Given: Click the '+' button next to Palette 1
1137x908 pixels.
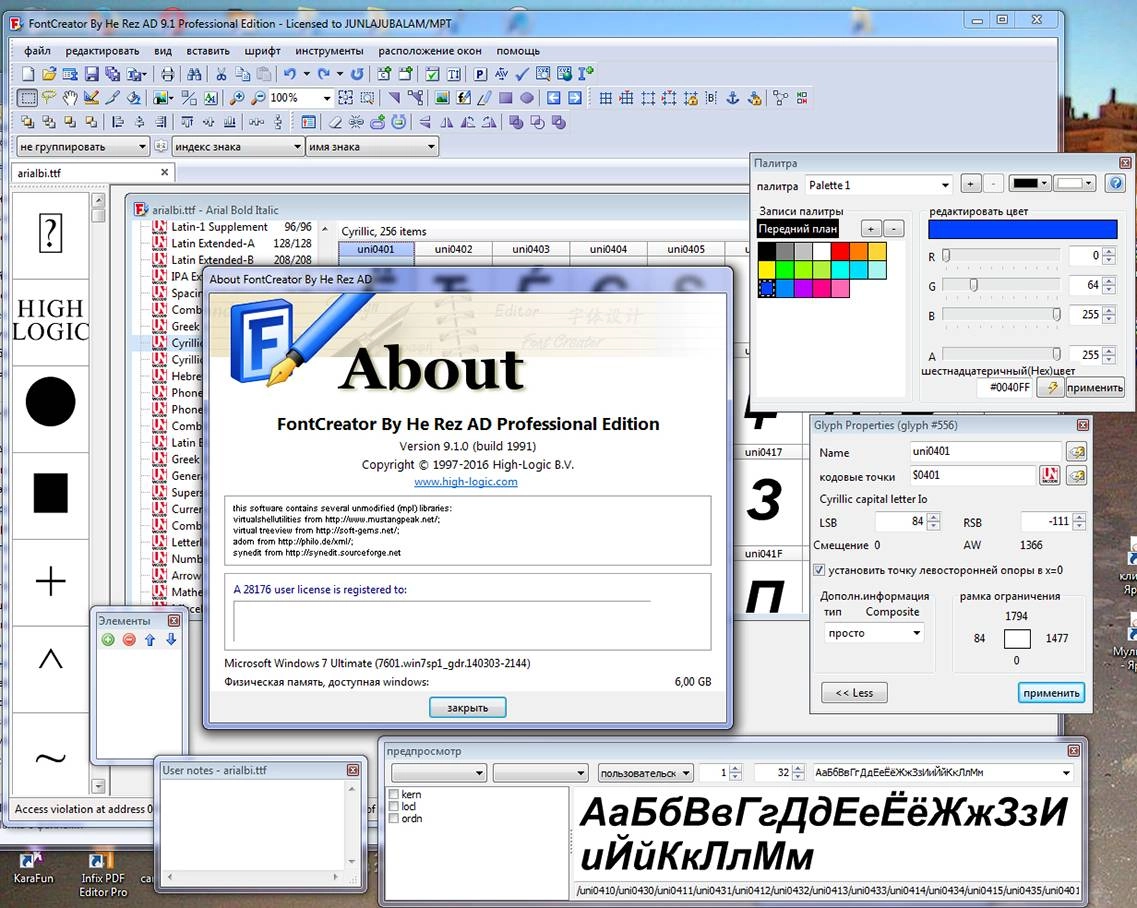Looking at the screenshot, I should click(x=970, y=183).
